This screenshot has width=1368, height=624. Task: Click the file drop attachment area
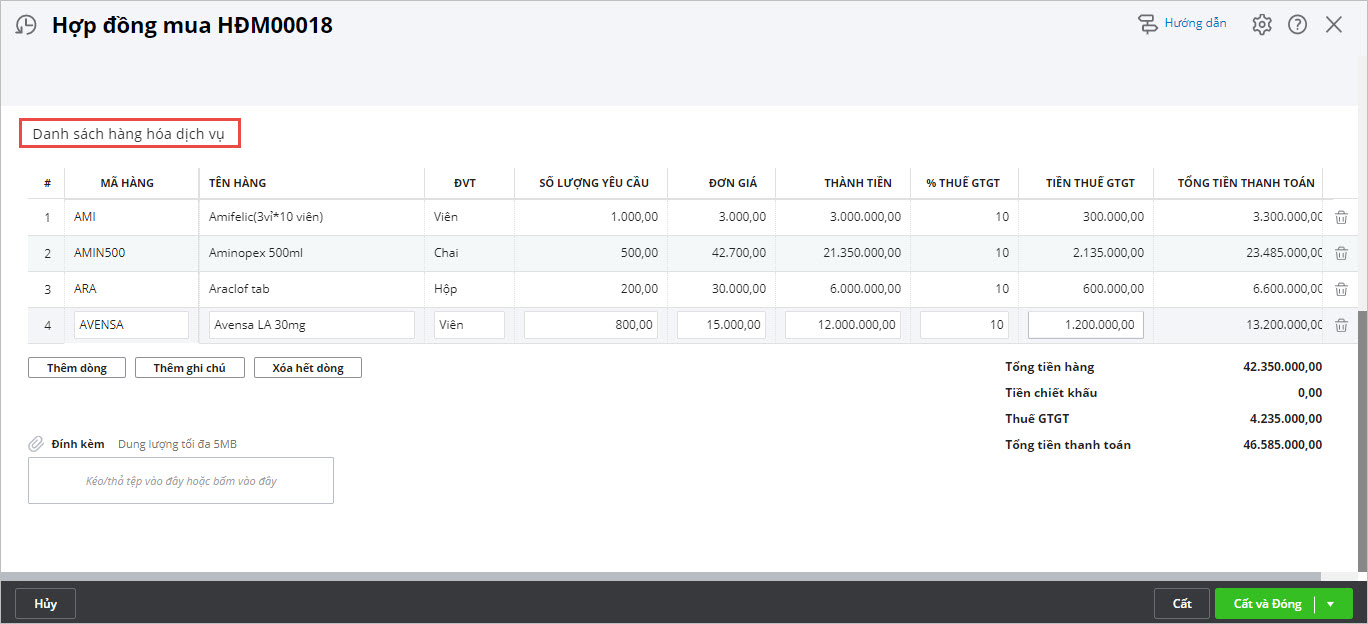click(181, 481)
